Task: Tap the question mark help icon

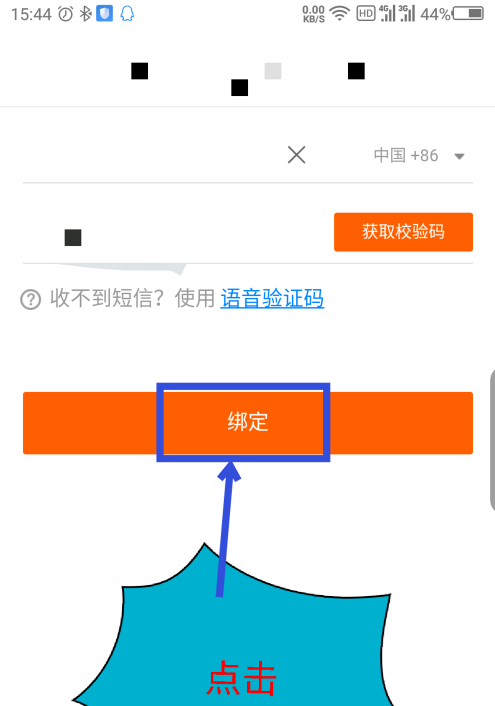Action: coord(31,299)
